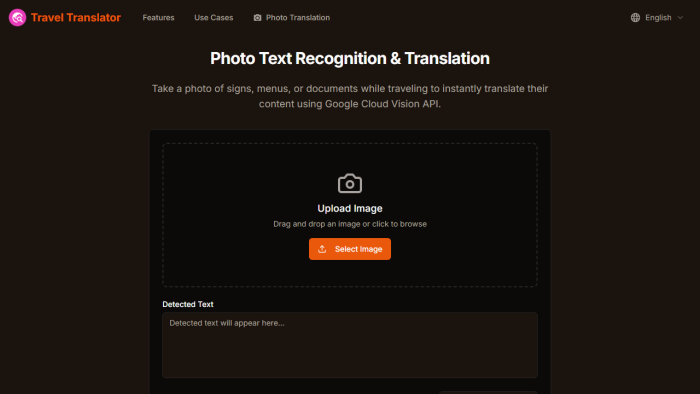Click the camera icon beside Photo Translation

click(x=257, y=17)
